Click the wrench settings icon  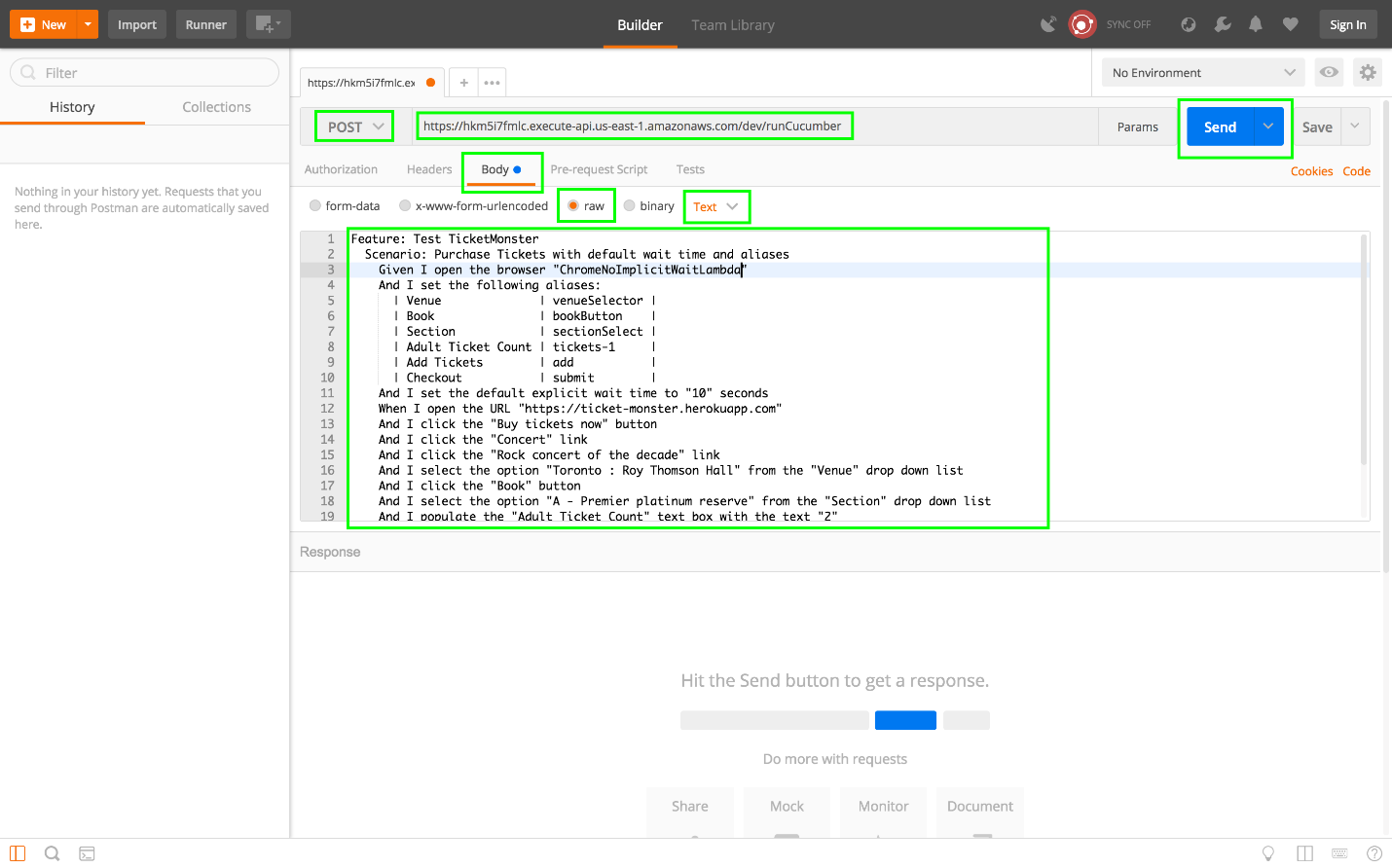[x=1223, y=24]
